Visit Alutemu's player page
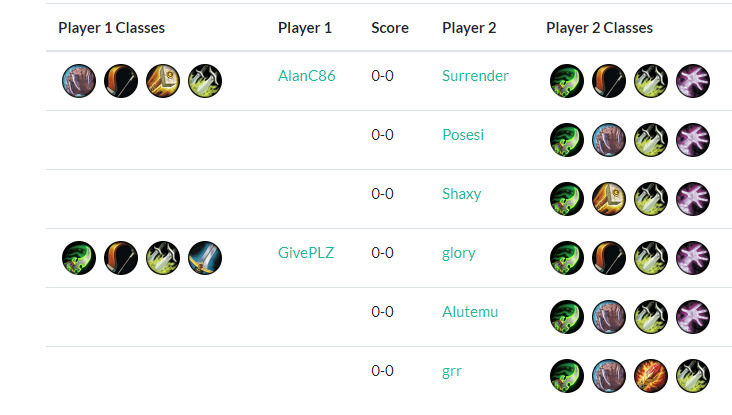The image size is (732, 415). pyautogui.click(x=470, y=312)
